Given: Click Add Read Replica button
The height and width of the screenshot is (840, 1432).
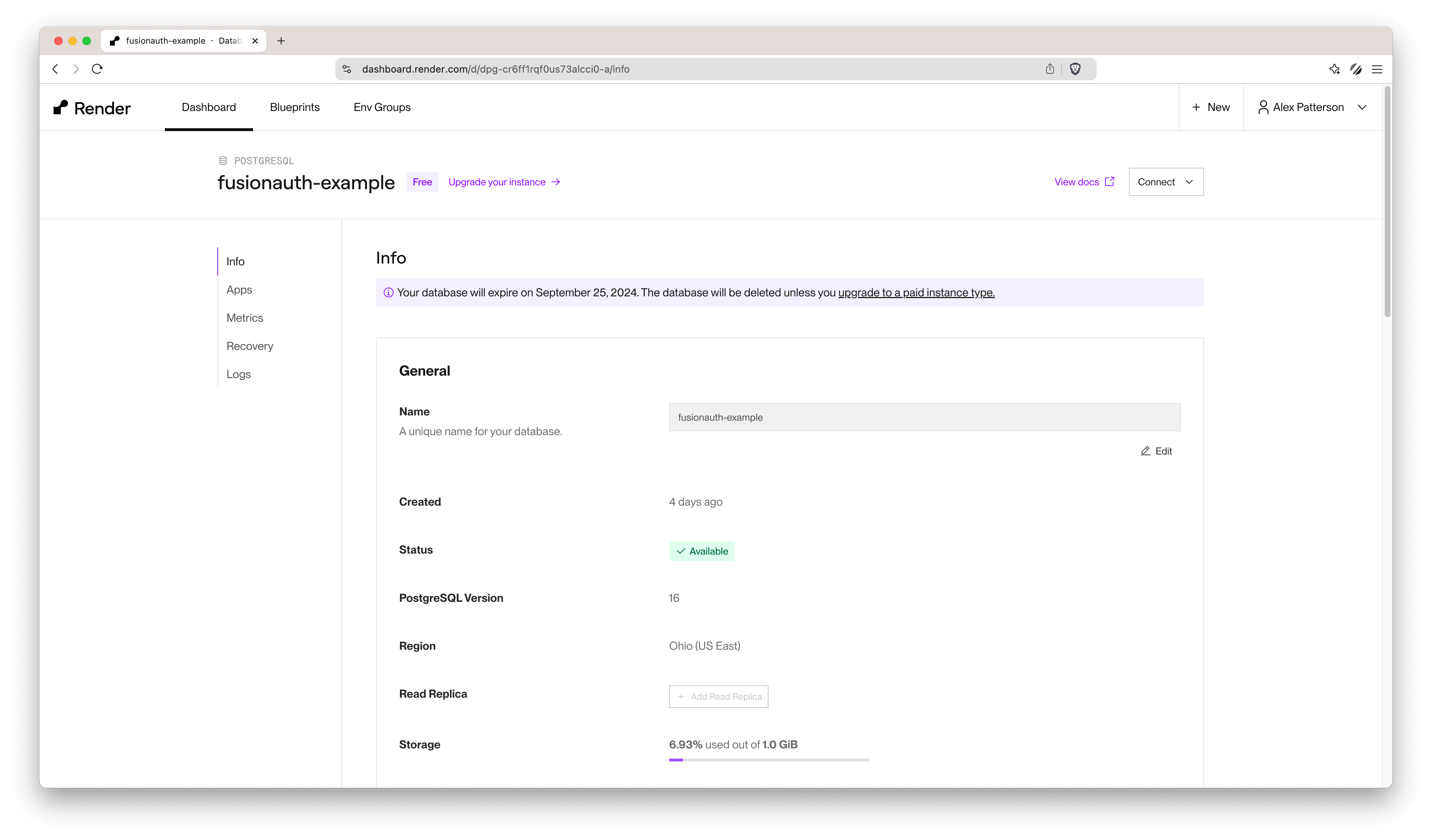Looking at the screenshot, I should point(718,697).
